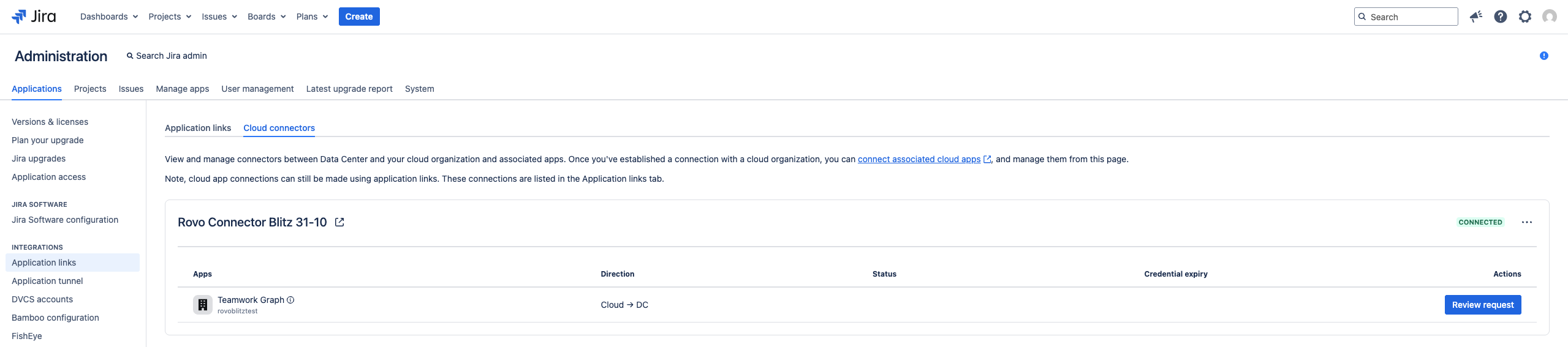Viewport: 1568px width, 347px height.
Task: Switch to the Projects admin tab
Action: pos(90,89)
